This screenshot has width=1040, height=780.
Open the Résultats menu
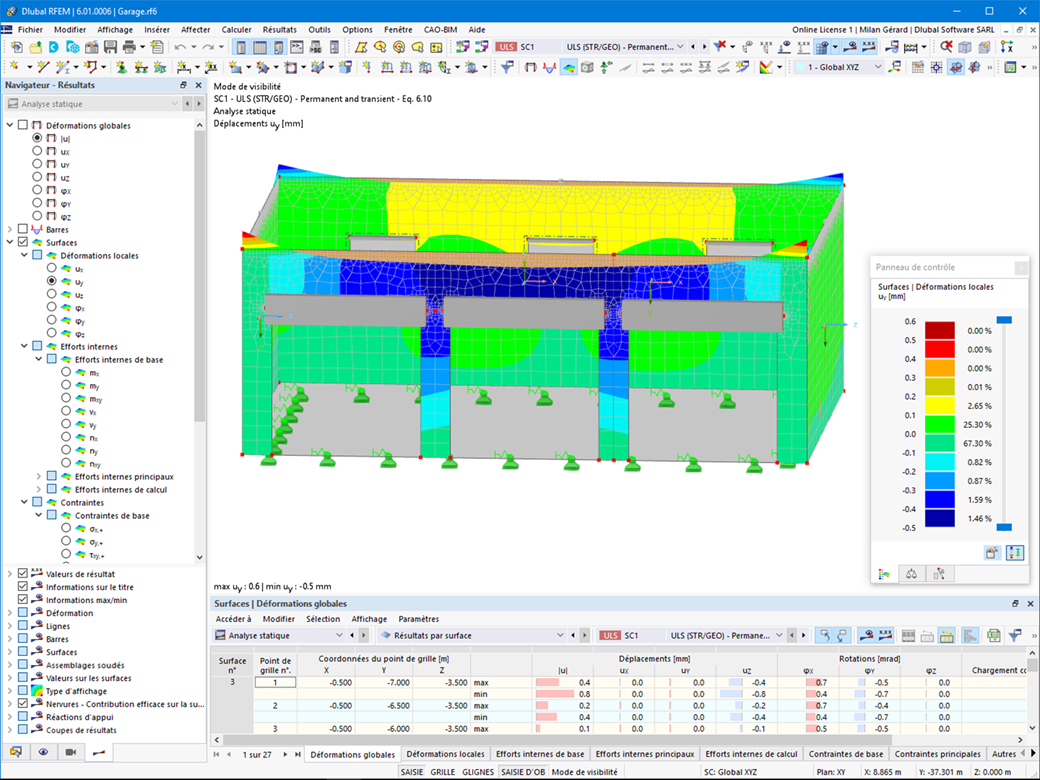pyautogui.click(x=279, y=29)
